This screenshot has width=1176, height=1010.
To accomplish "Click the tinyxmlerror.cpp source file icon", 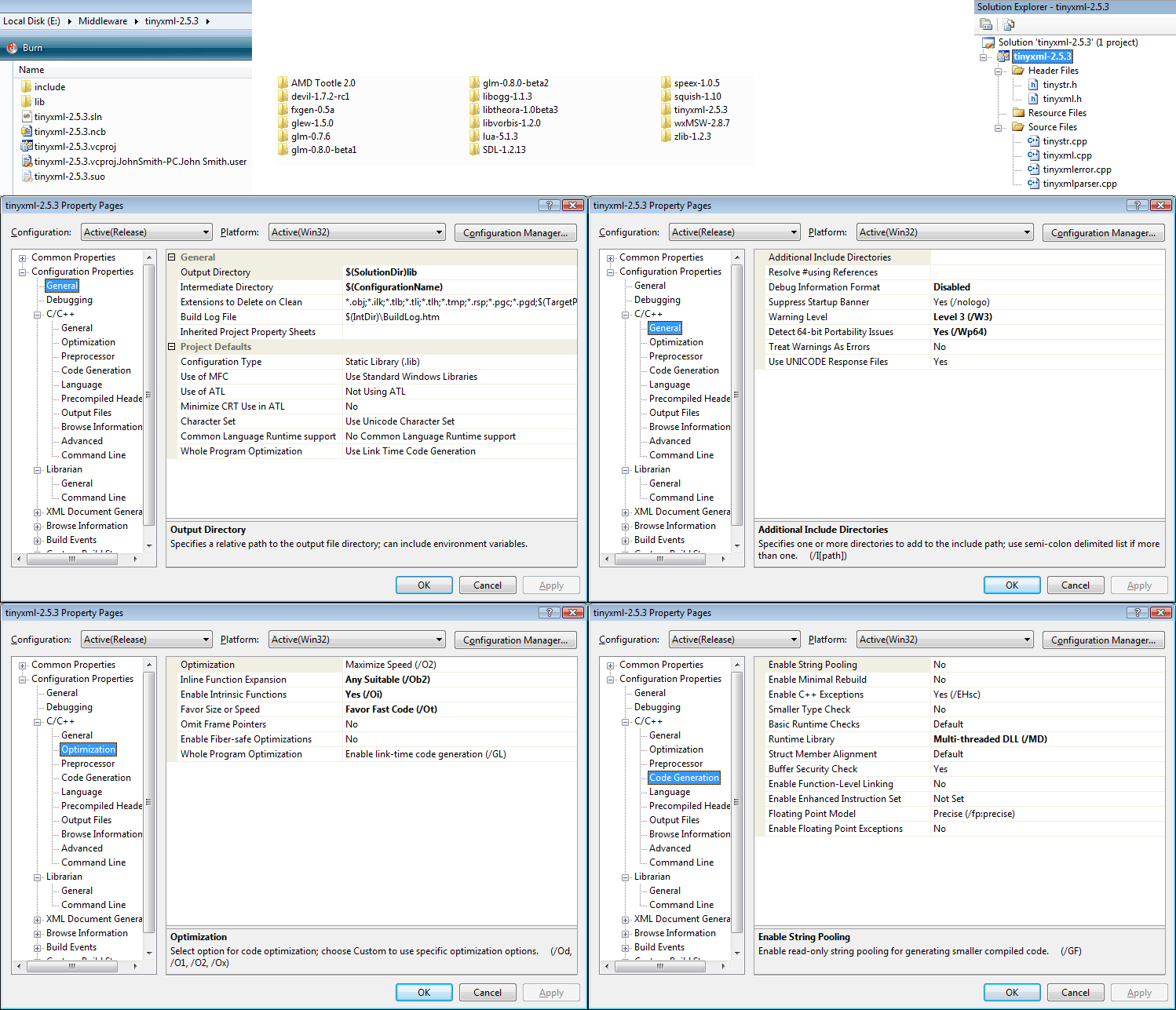I will (1034, 170).
